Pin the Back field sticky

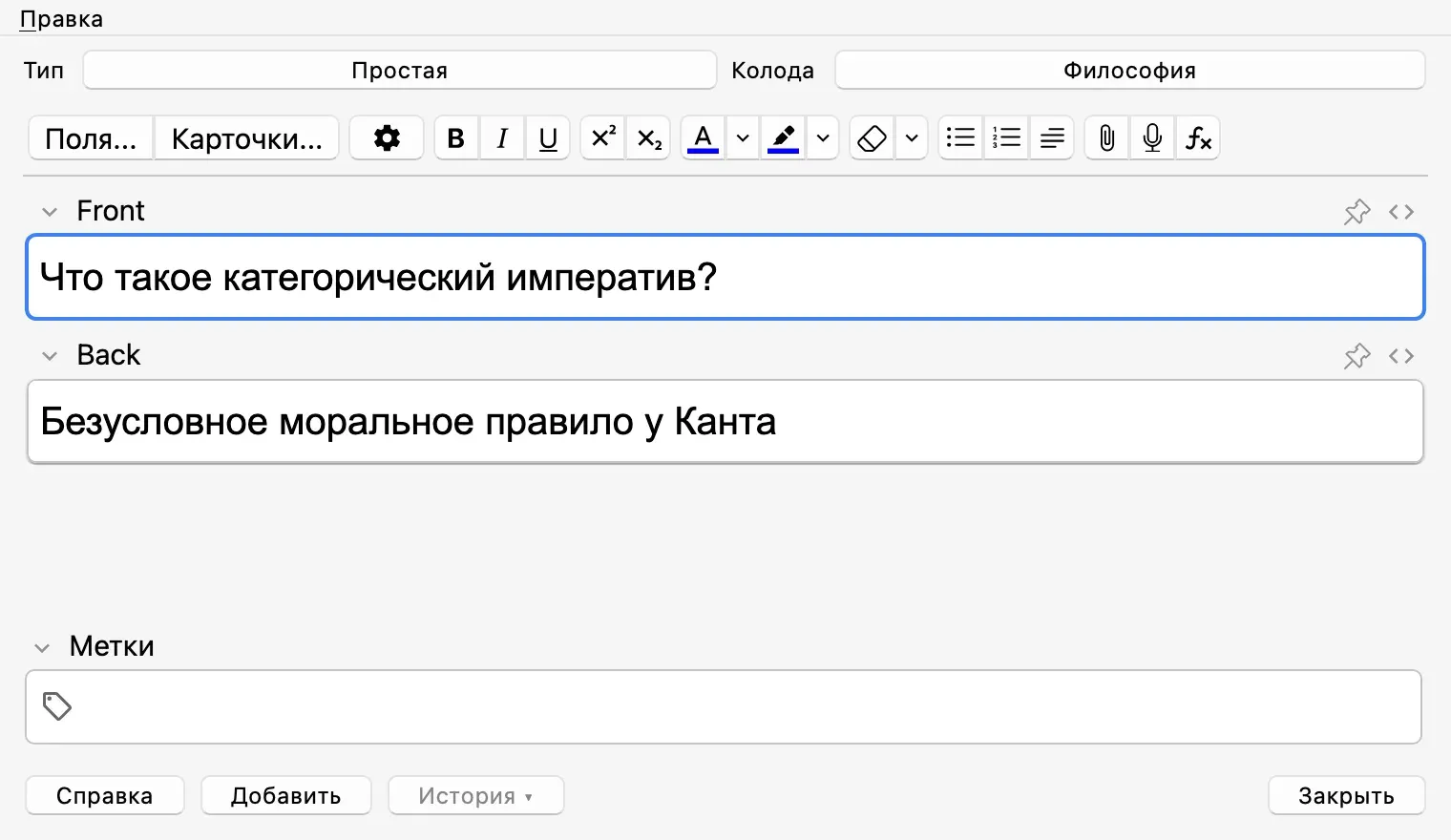tap(1356, 356)
